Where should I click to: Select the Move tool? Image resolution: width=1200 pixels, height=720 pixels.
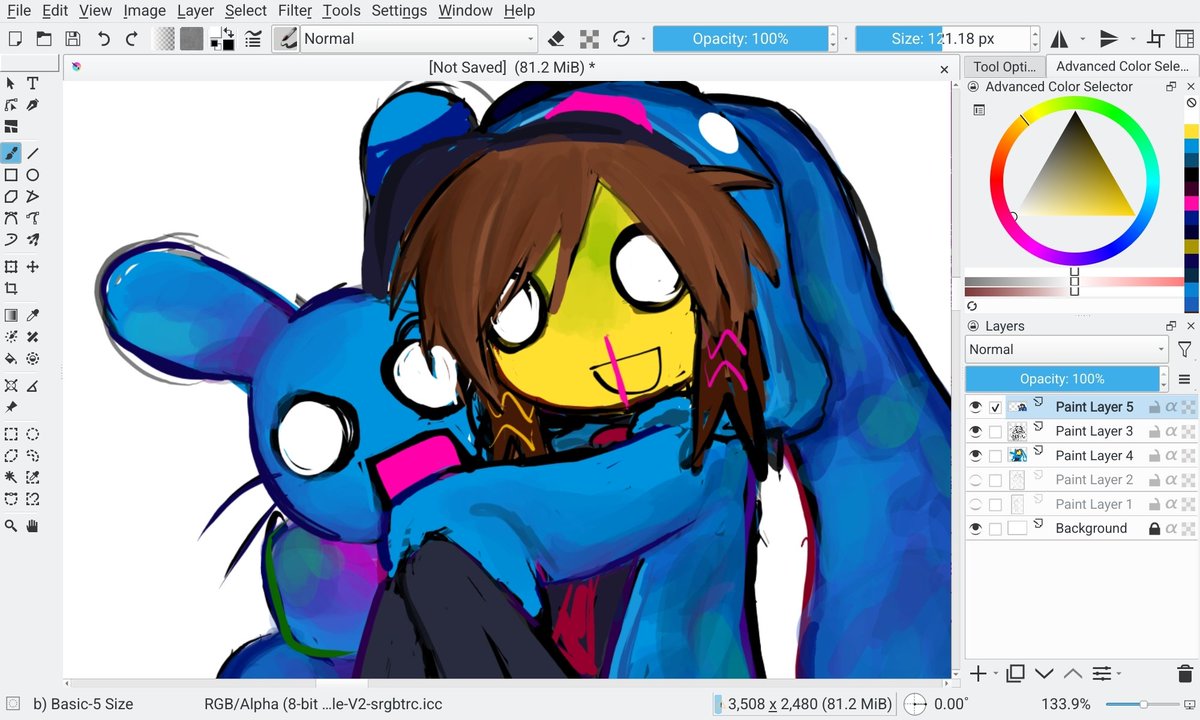[33, 267]
